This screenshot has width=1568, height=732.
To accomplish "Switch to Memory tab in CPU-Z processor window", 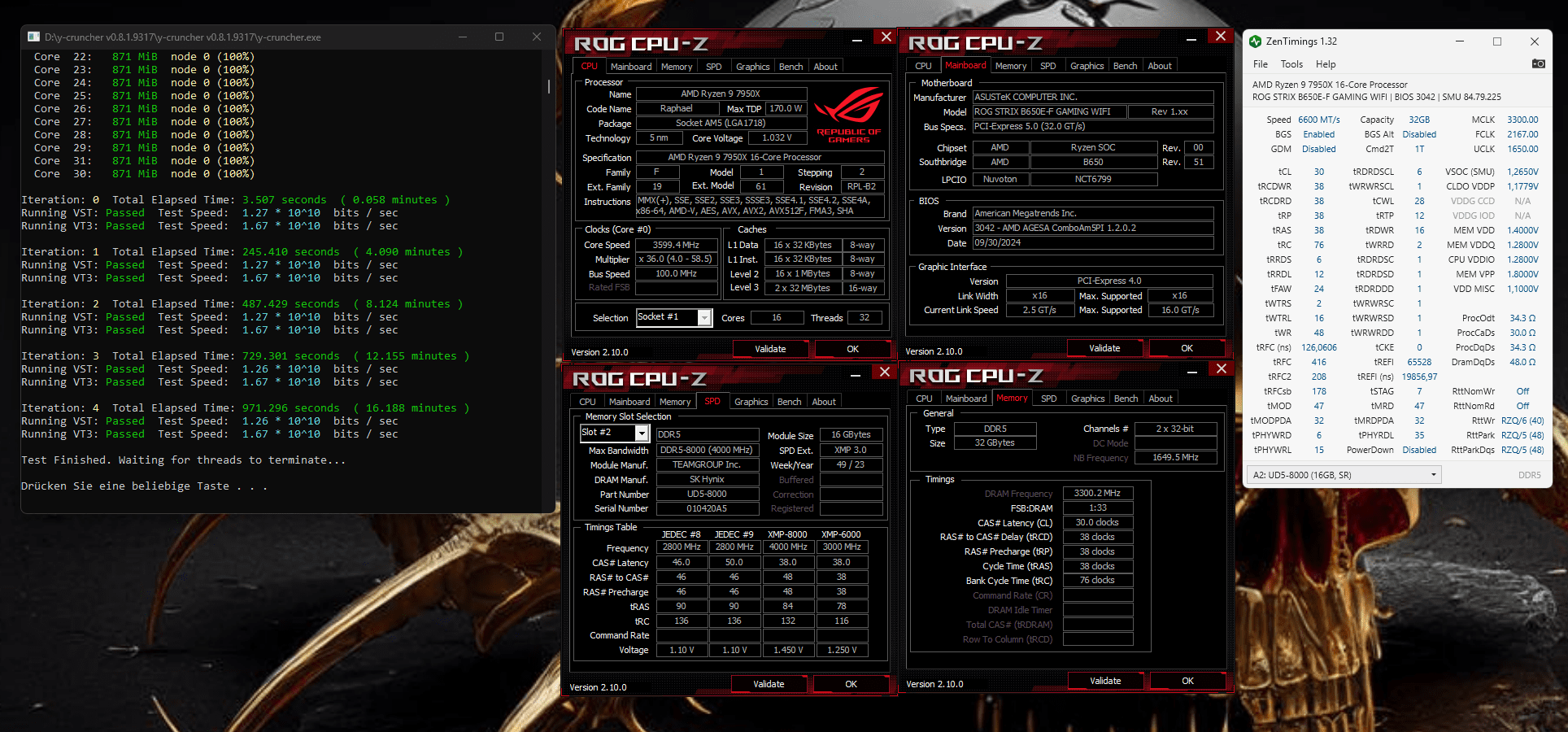I will (677, 67).
